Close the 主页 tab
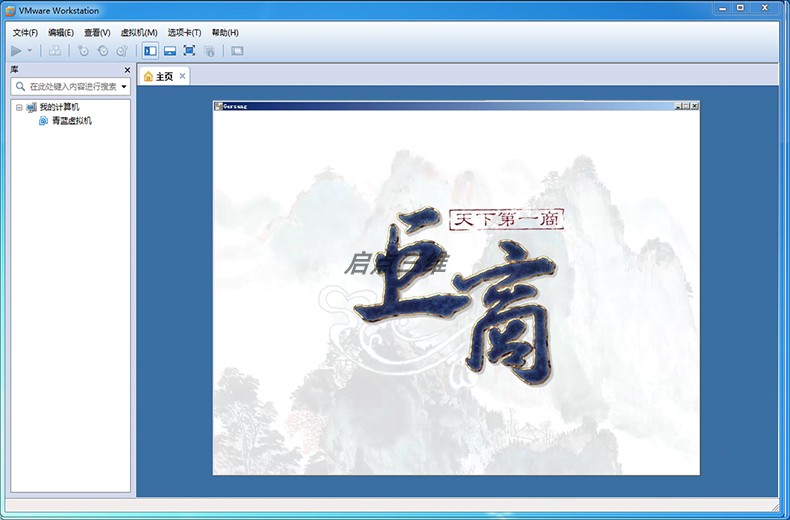The width and height of the screenshot is (790, 520). (x=182, y=76)
